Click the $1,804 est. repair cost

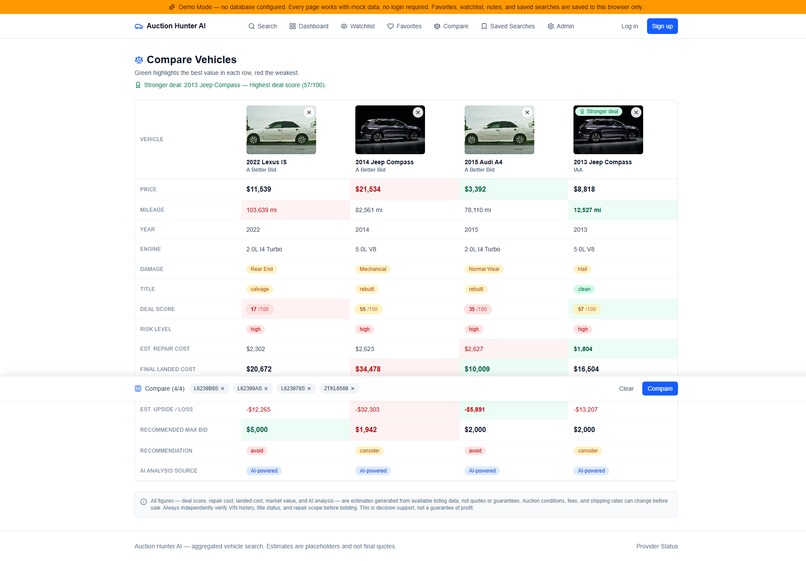coord(583,349)
